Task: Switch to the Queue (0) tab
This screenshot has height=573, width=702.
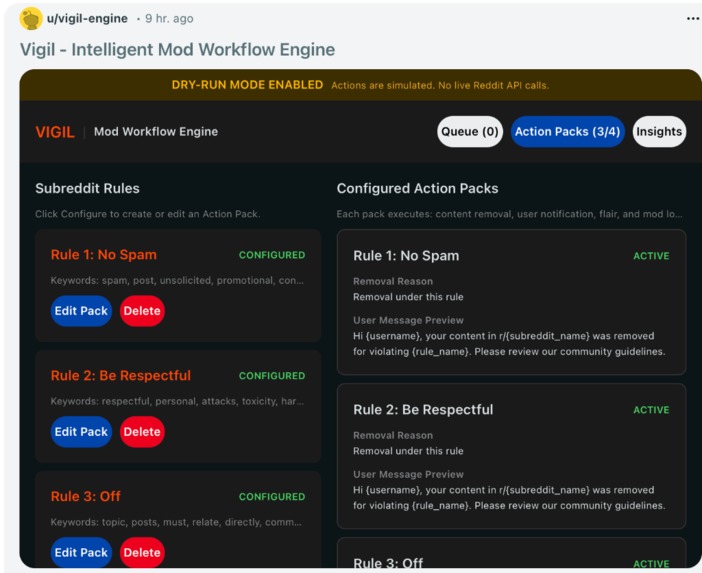Action: (470, 132)
